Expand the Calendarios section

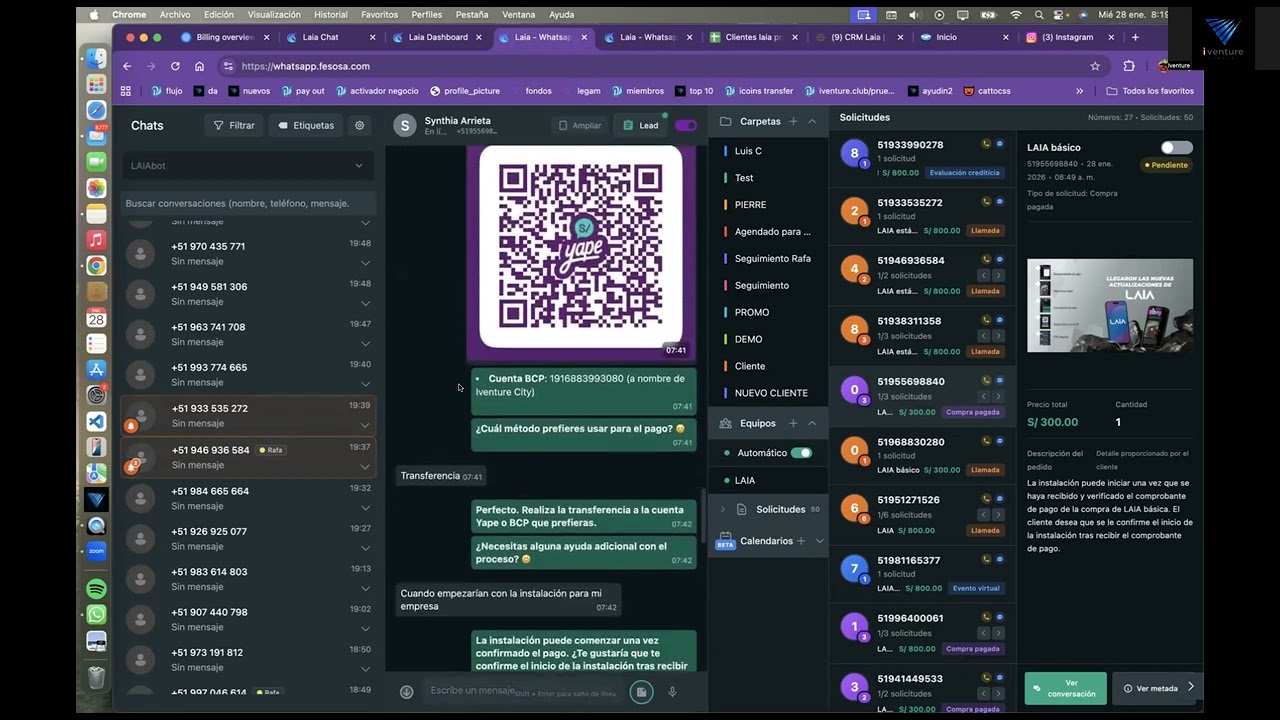(x=820, y=541)
